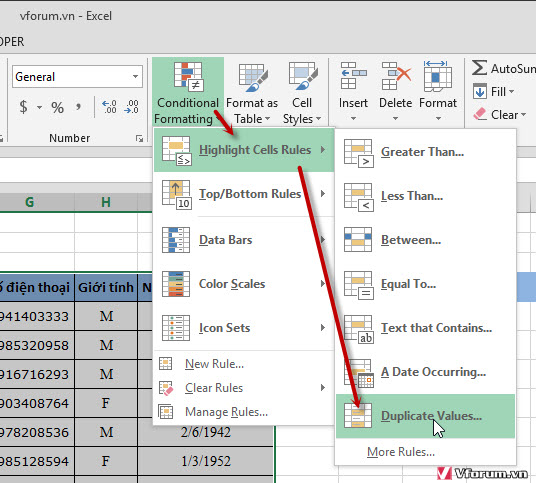Choose Equal To... option
The height and width of the screenshot is (483, 536).
tap(425, 284)
